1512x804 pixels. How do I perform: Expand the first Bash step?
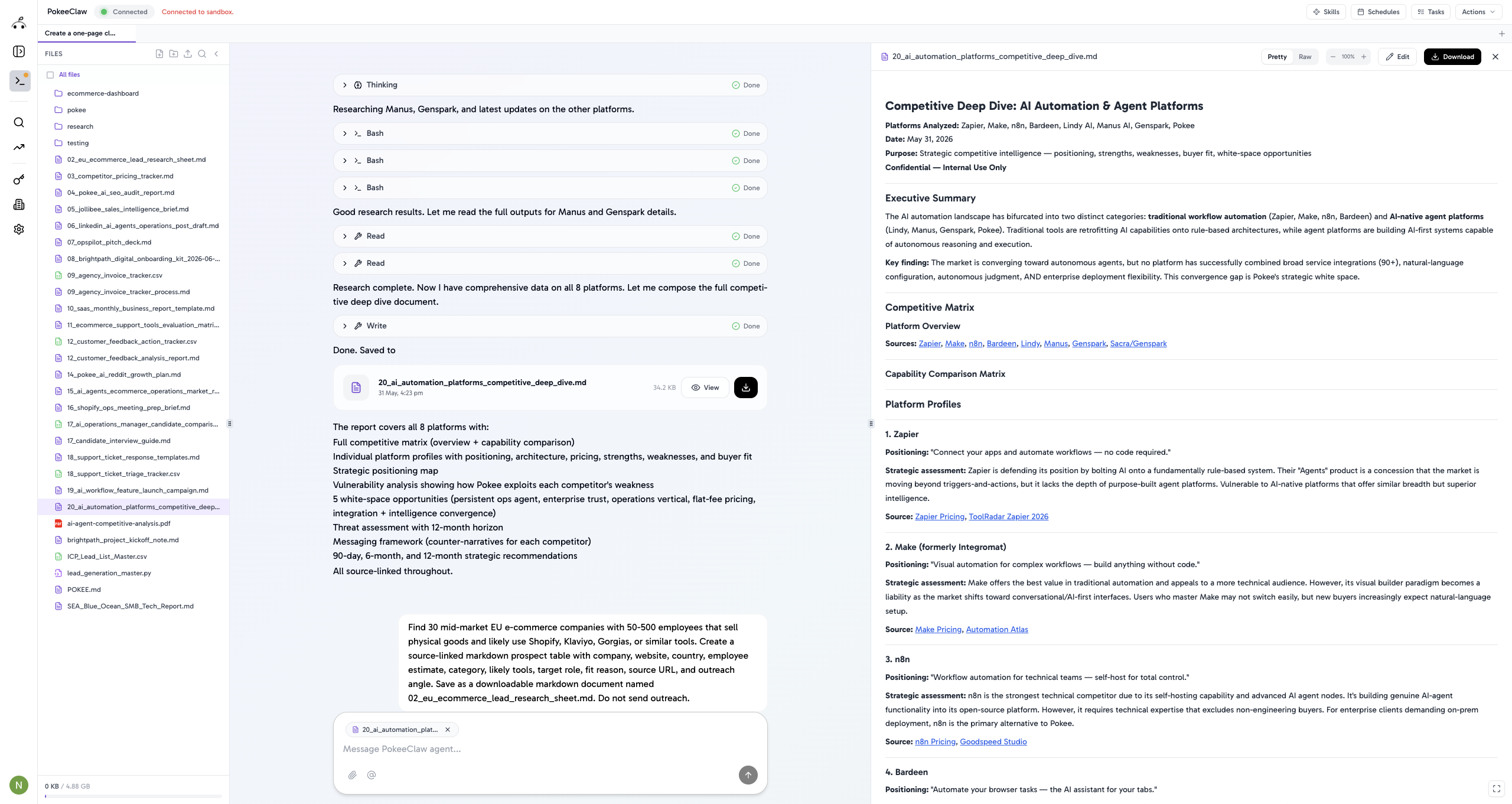550,134
